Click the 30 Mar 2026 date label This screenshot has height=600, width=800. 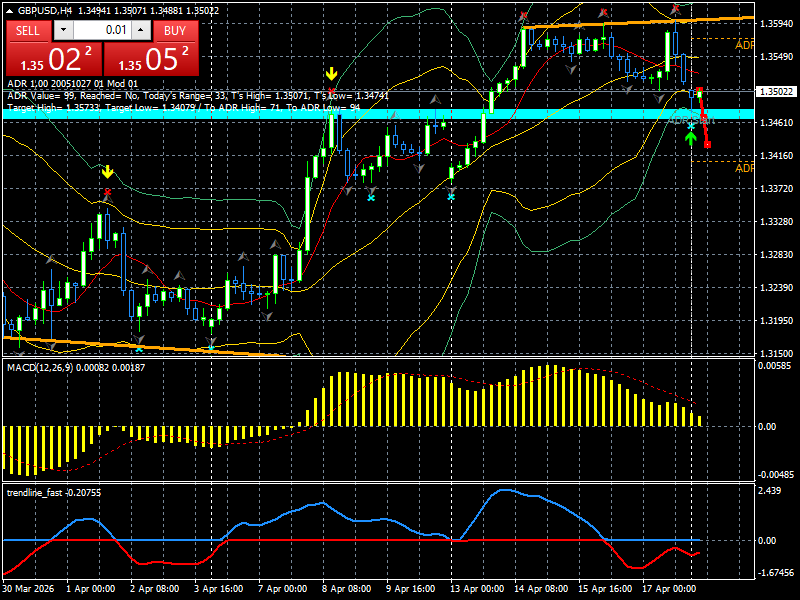(28, 589)
